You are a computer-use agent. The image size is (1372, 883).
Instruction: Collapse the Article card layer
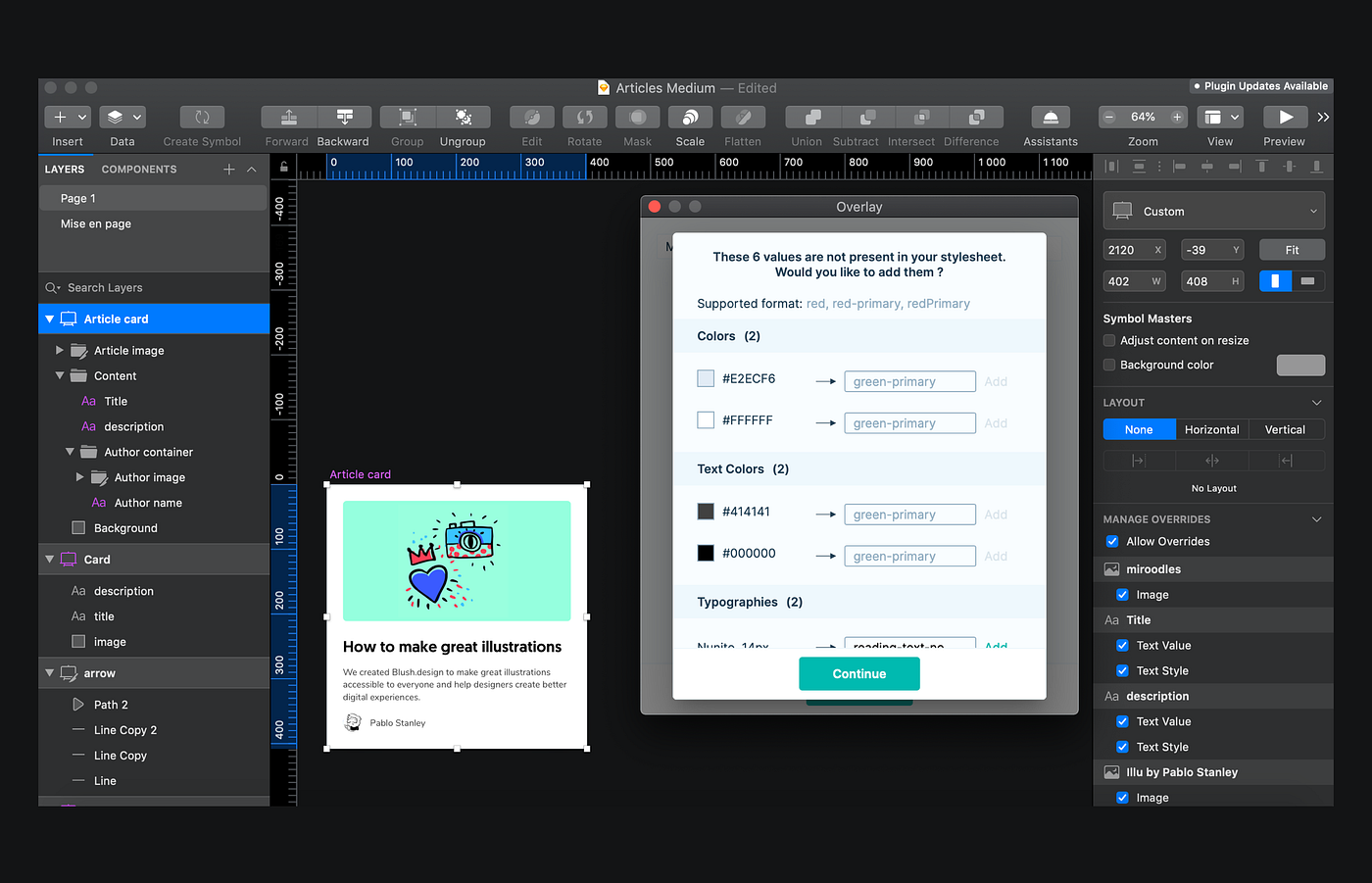pos(48,318)
